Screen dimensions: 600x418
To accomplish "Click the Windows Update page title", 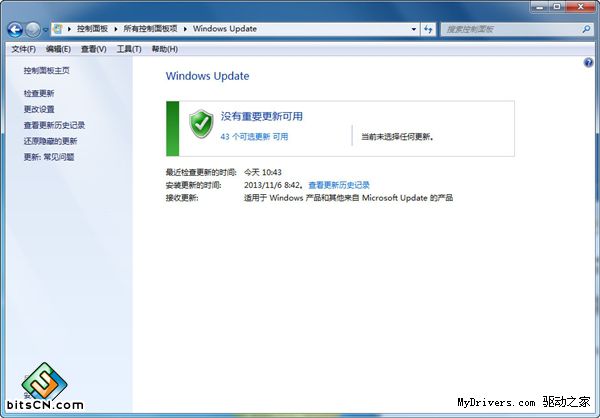I will [x=207, y=76].
